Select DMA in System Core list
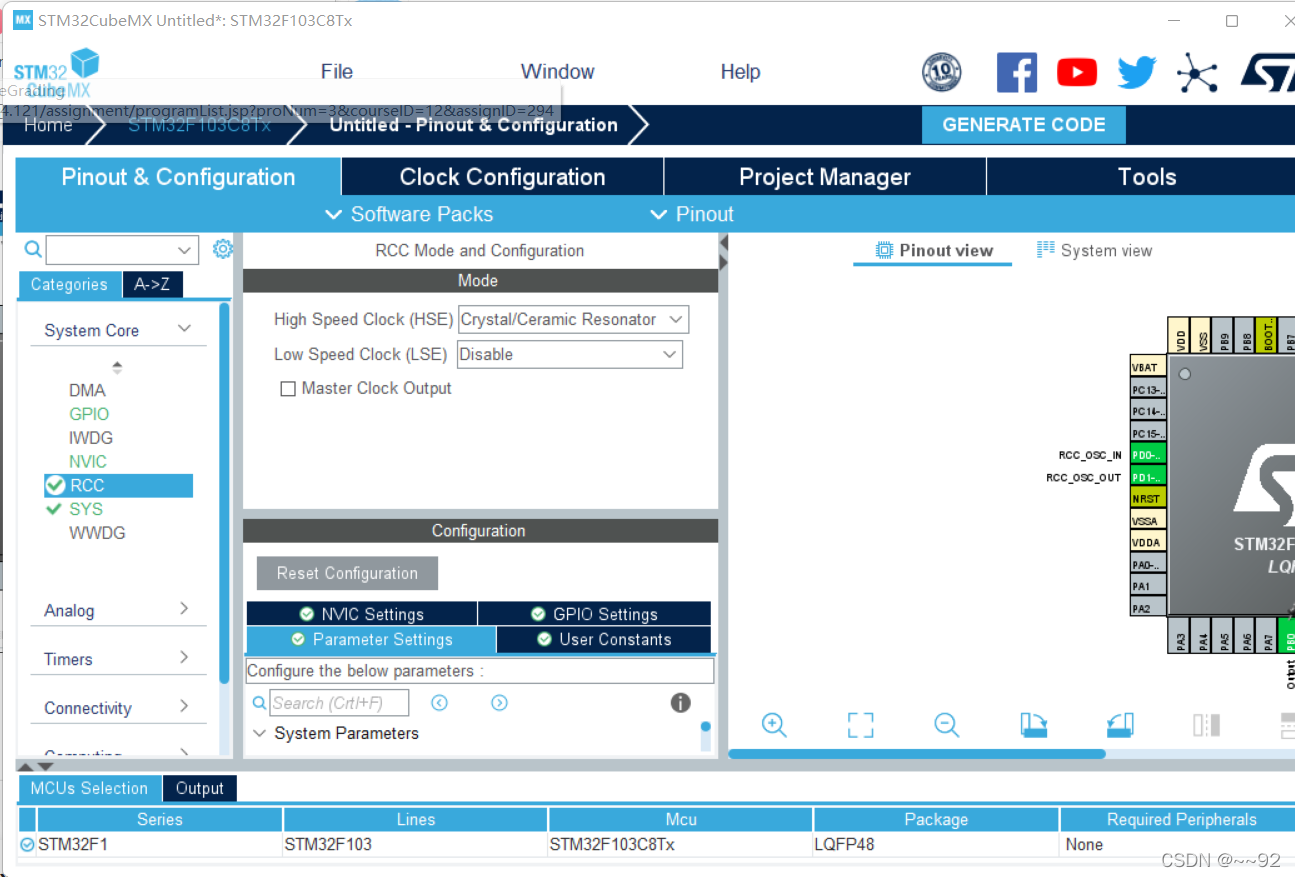 pos(87,390)
